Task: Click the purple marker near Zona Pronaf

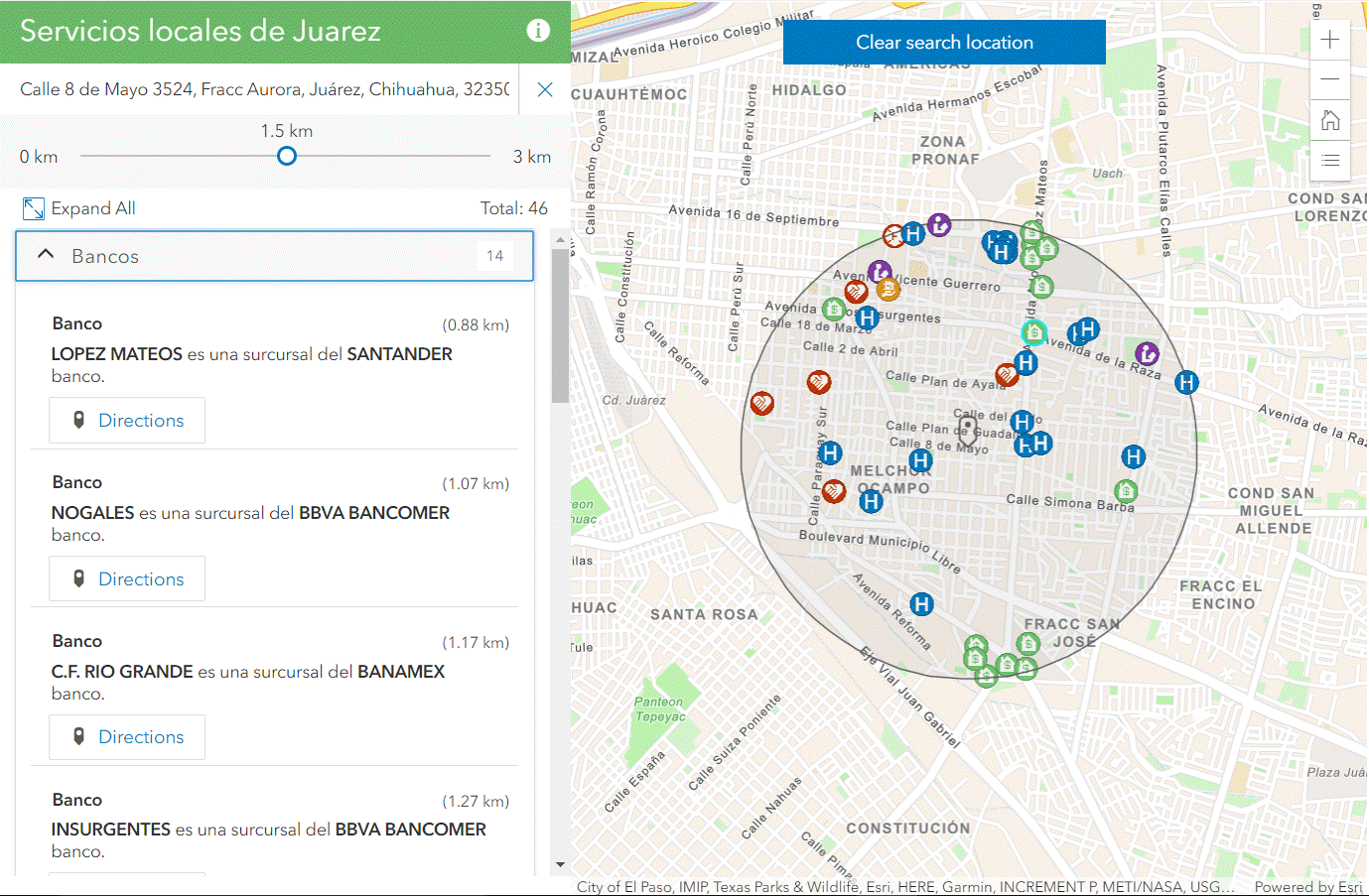Action: [939, 225]
